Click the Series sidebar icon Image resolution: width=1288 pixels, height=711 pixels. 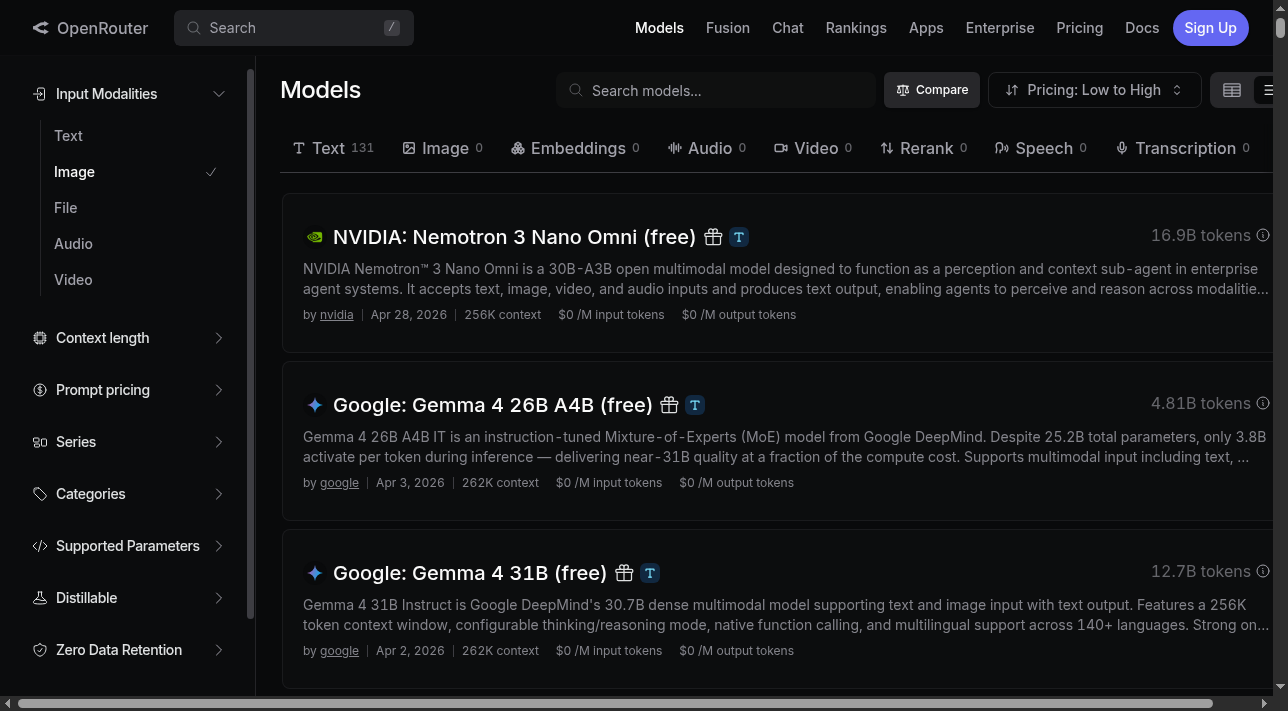[x=40, y=442]
